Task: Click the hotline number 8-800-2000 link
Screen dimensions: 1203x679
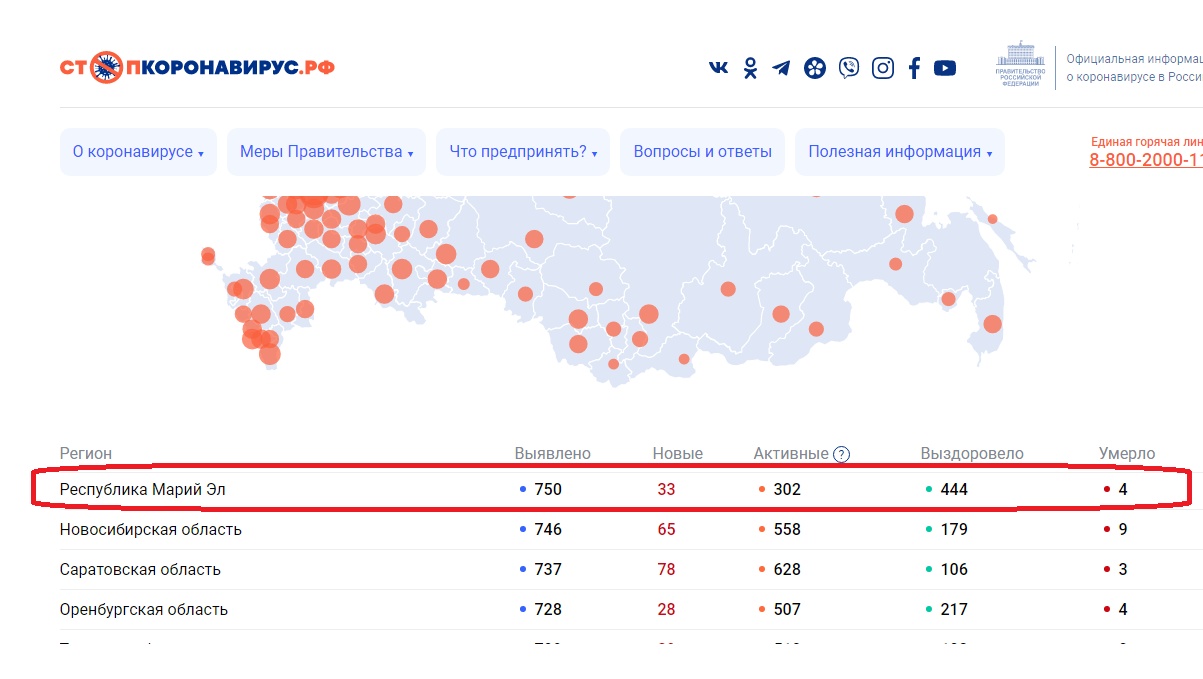Action: tap(1145, 160)
